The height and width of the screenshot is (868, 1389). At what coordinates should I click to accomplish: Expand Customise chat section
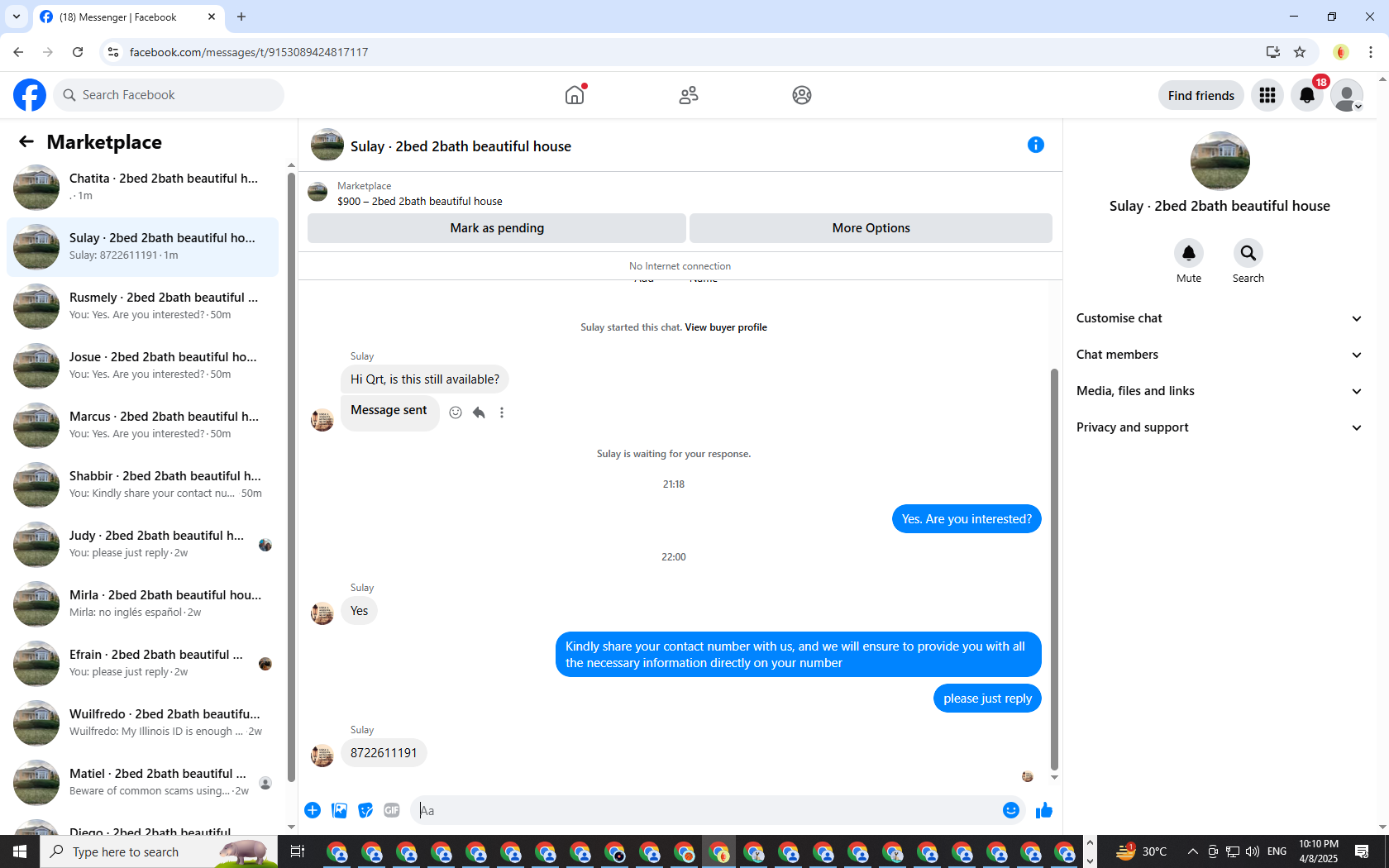pos(1220,318)
